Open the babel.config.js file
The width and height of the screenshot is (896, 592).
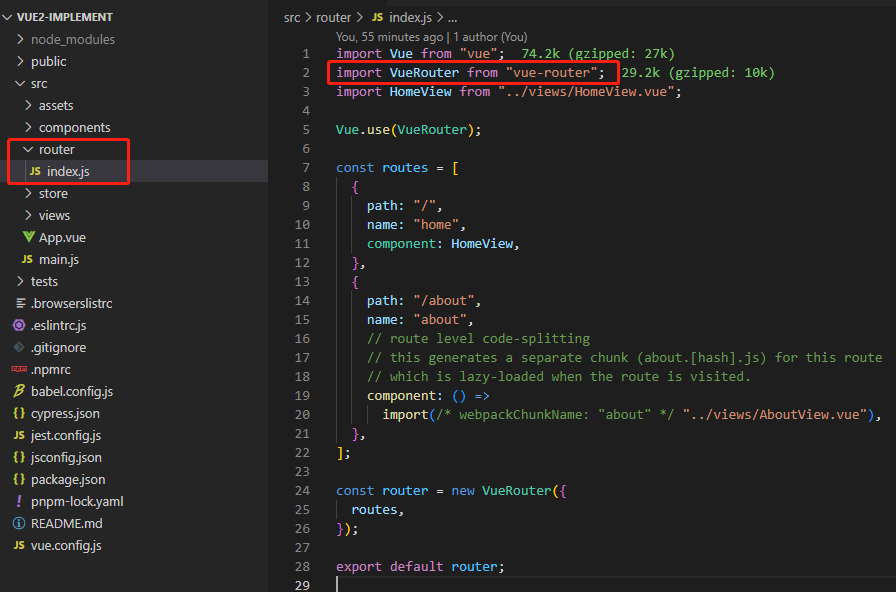[x=134, y=391]
